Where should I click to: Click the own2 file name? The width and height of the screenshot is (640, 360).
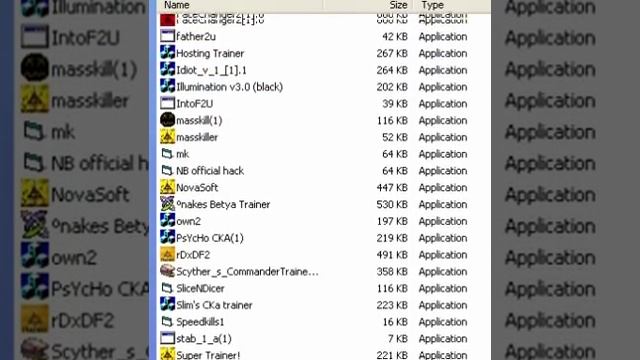189,221
